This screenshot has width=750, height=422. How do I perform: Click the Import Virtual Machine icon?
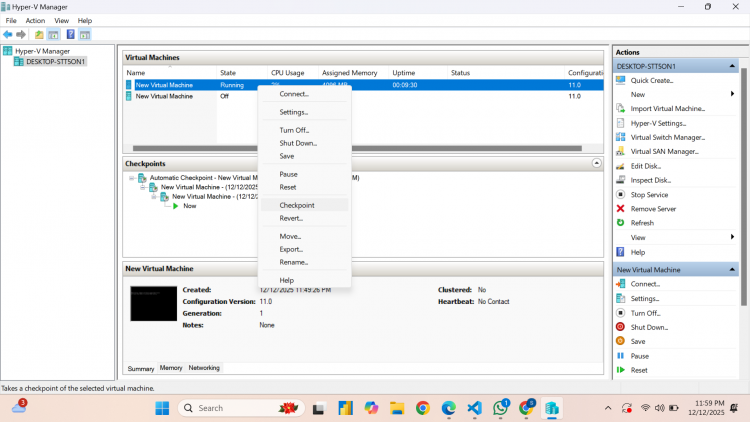pos(620,108)
